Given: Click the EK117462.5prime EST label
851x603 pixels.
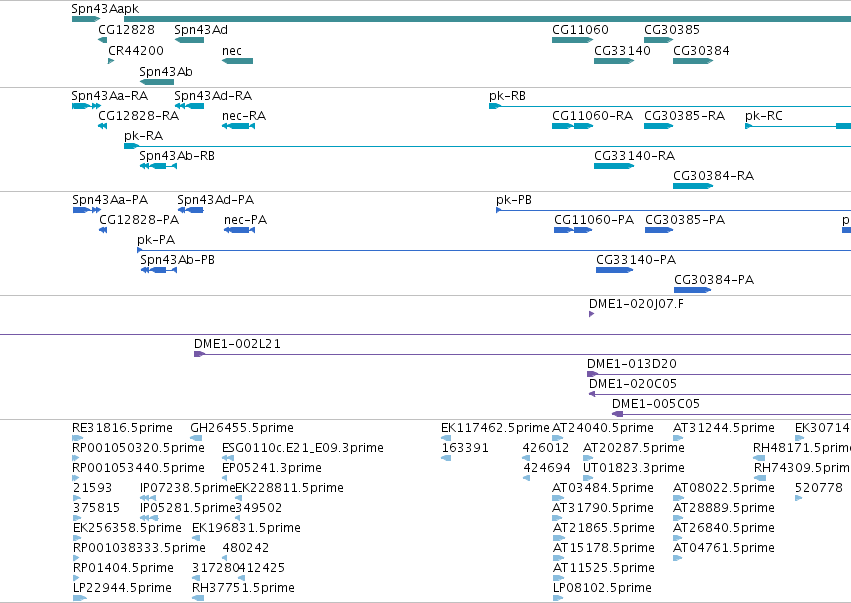Looking at the screenshot, I should (495, 429).
